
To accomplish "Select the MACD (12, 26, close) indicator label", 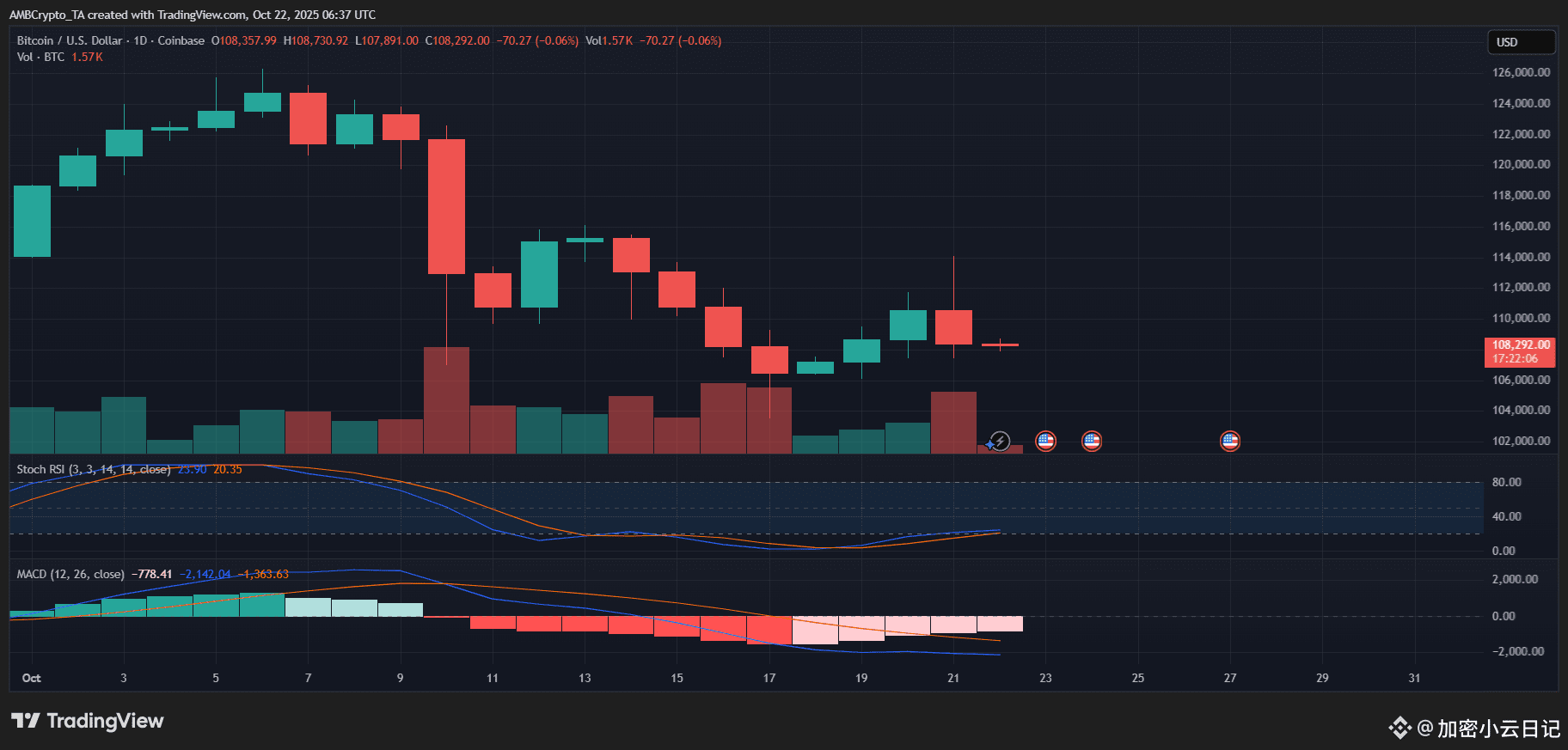I will (70, 574).
